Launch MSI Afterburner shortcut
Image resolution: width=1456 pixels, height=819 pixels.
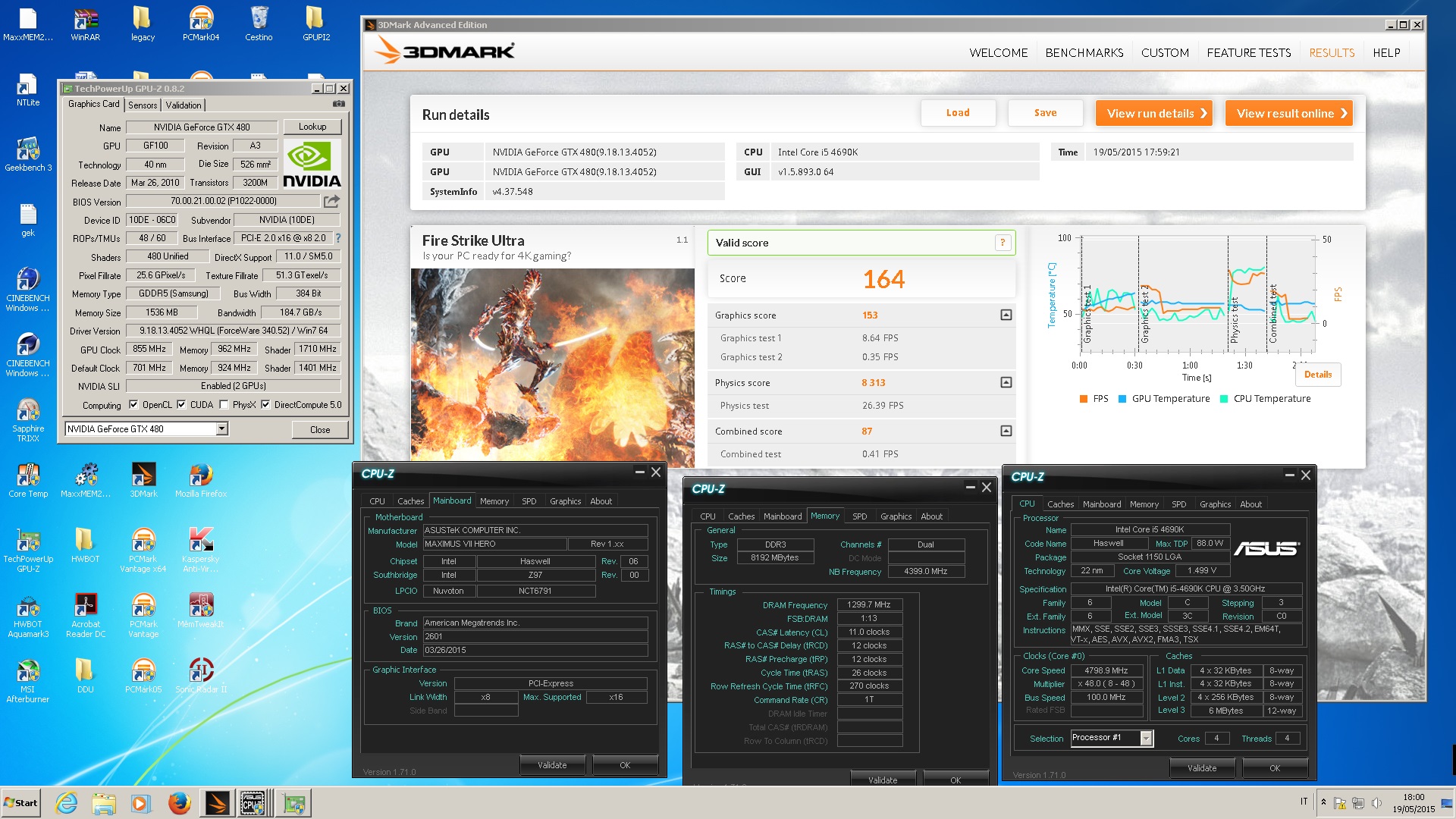(x=28, y=681)
